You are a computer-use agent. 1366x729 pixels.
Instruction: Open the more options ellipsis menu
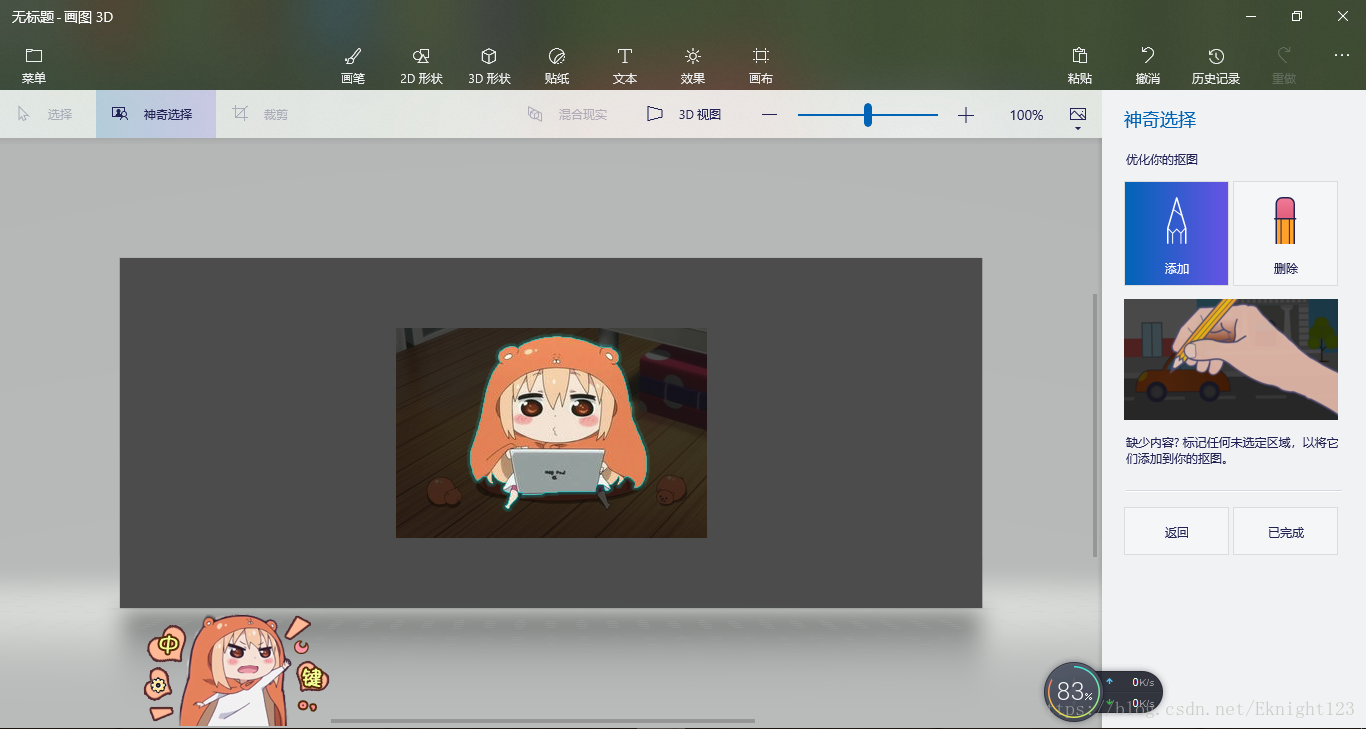pyautogui.click(x=1342, y=56)
